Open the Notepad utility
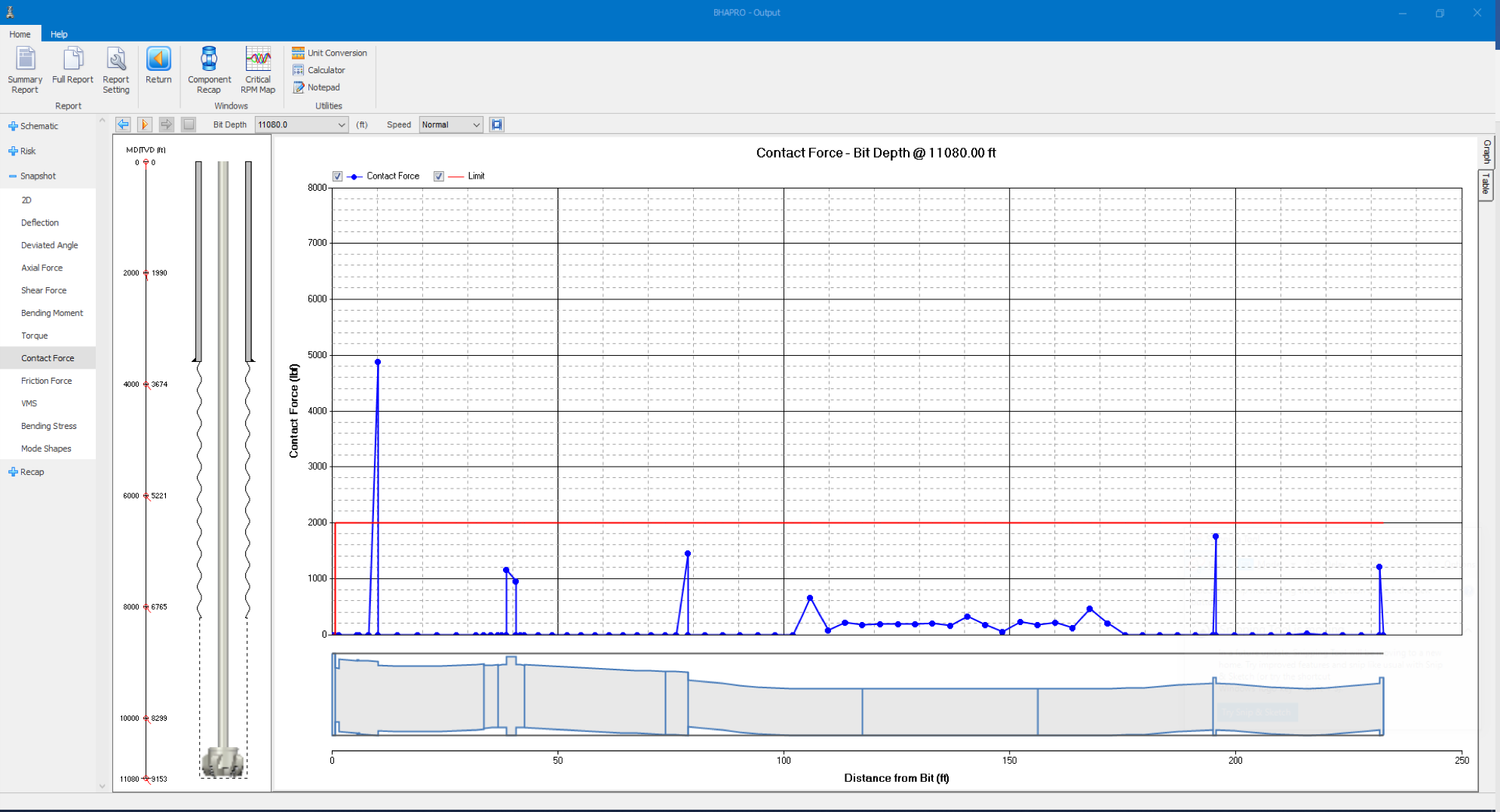The width and height of the screenshot is (1500, 812). [317, 87]
